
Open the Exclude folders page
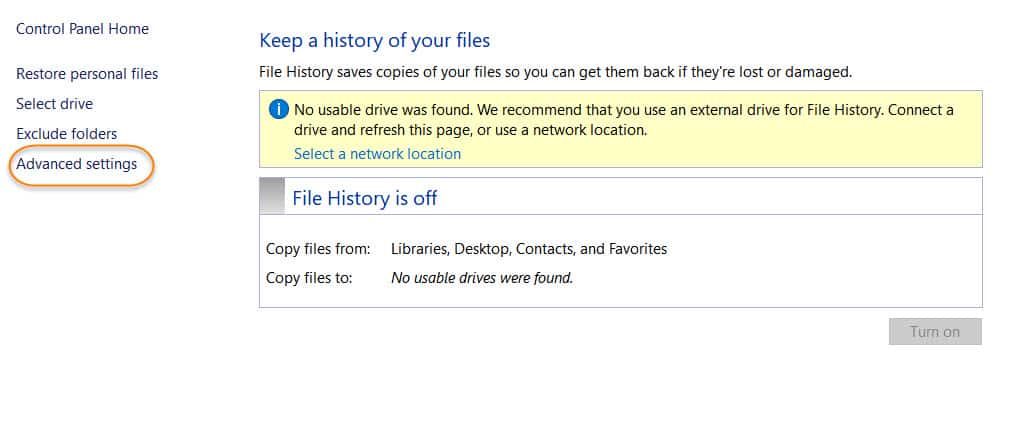coord(66,134)
